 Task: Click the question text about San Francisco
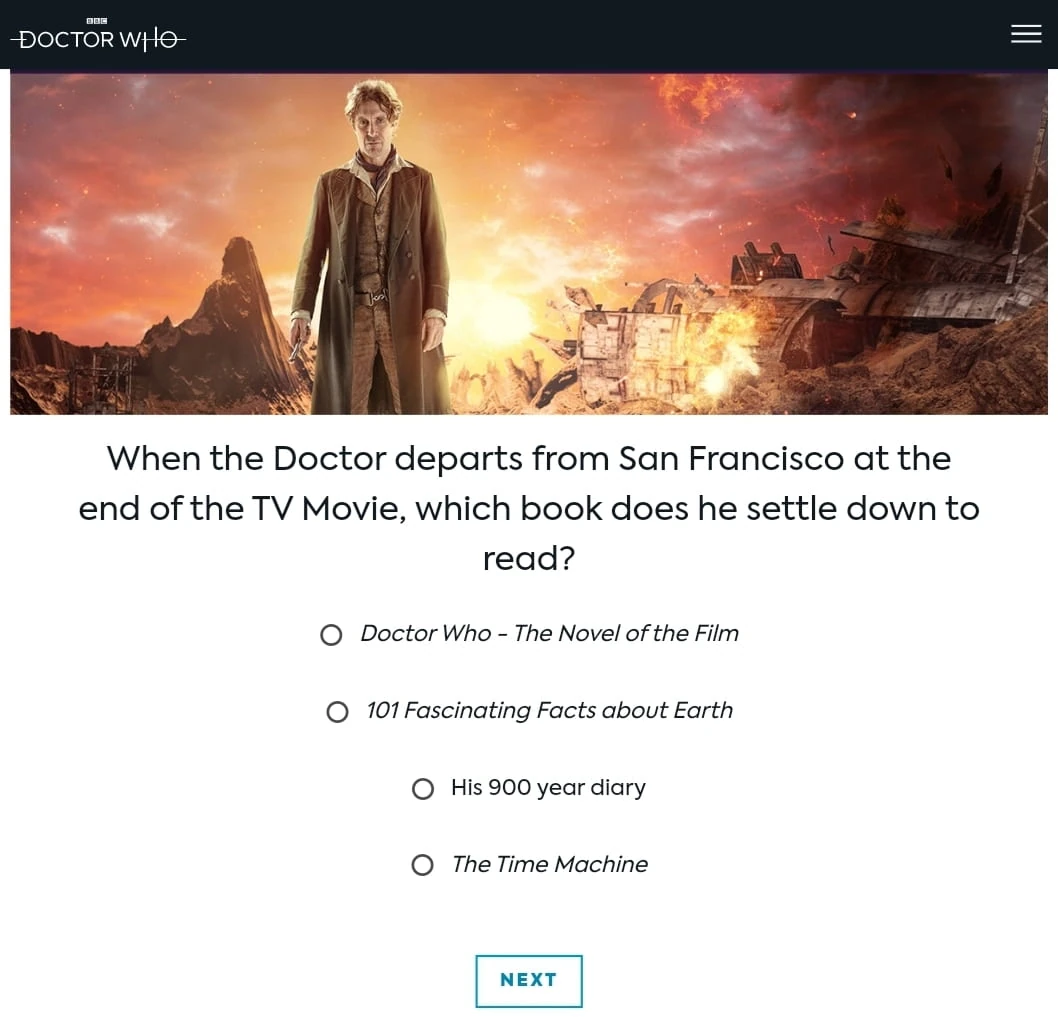click(x=529, y=508)
